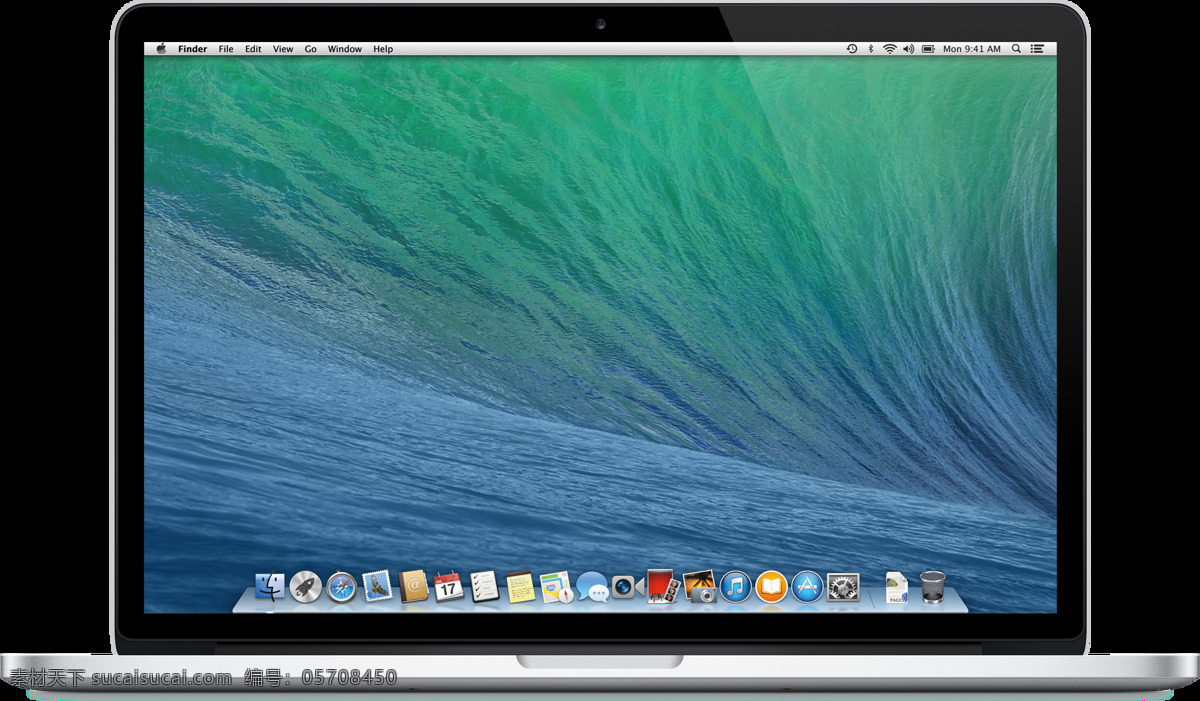Launch Launchpad rocket icon in Dock

click(305, 587)
